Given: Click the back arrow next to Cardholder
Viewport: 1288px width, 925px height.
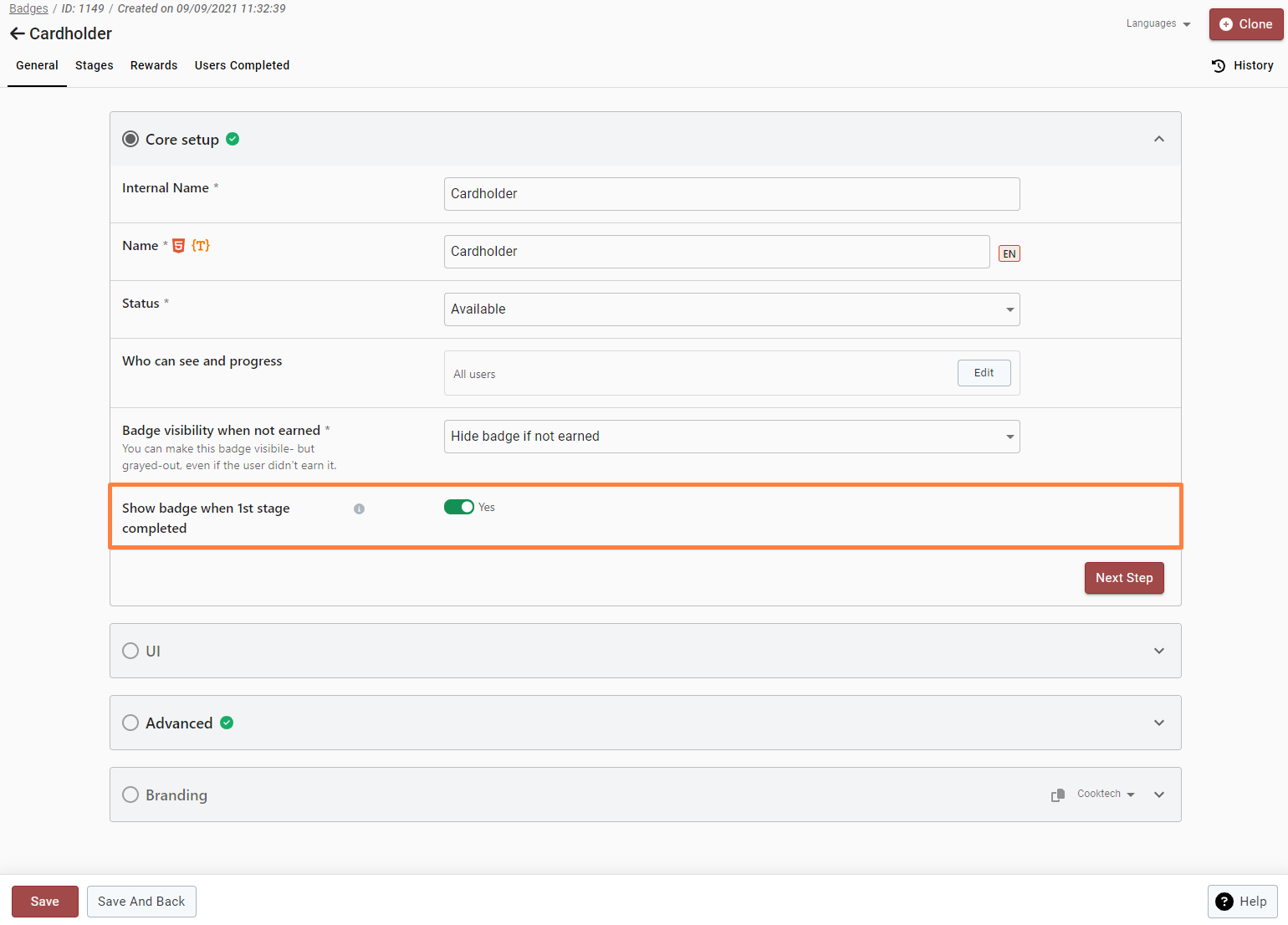Looking at the screenshot, I should [x=17, y=33].
